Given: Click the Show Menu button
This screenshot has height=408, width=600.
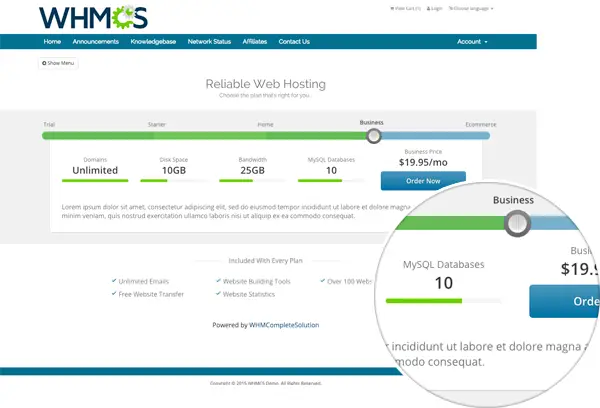Looking at the screenshot, I should pyautogui.click(x=58, y=63).
